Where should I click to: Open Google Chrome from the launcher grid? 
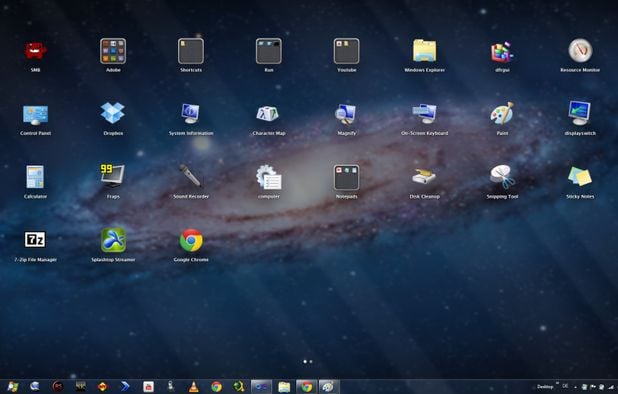point(191,240)
